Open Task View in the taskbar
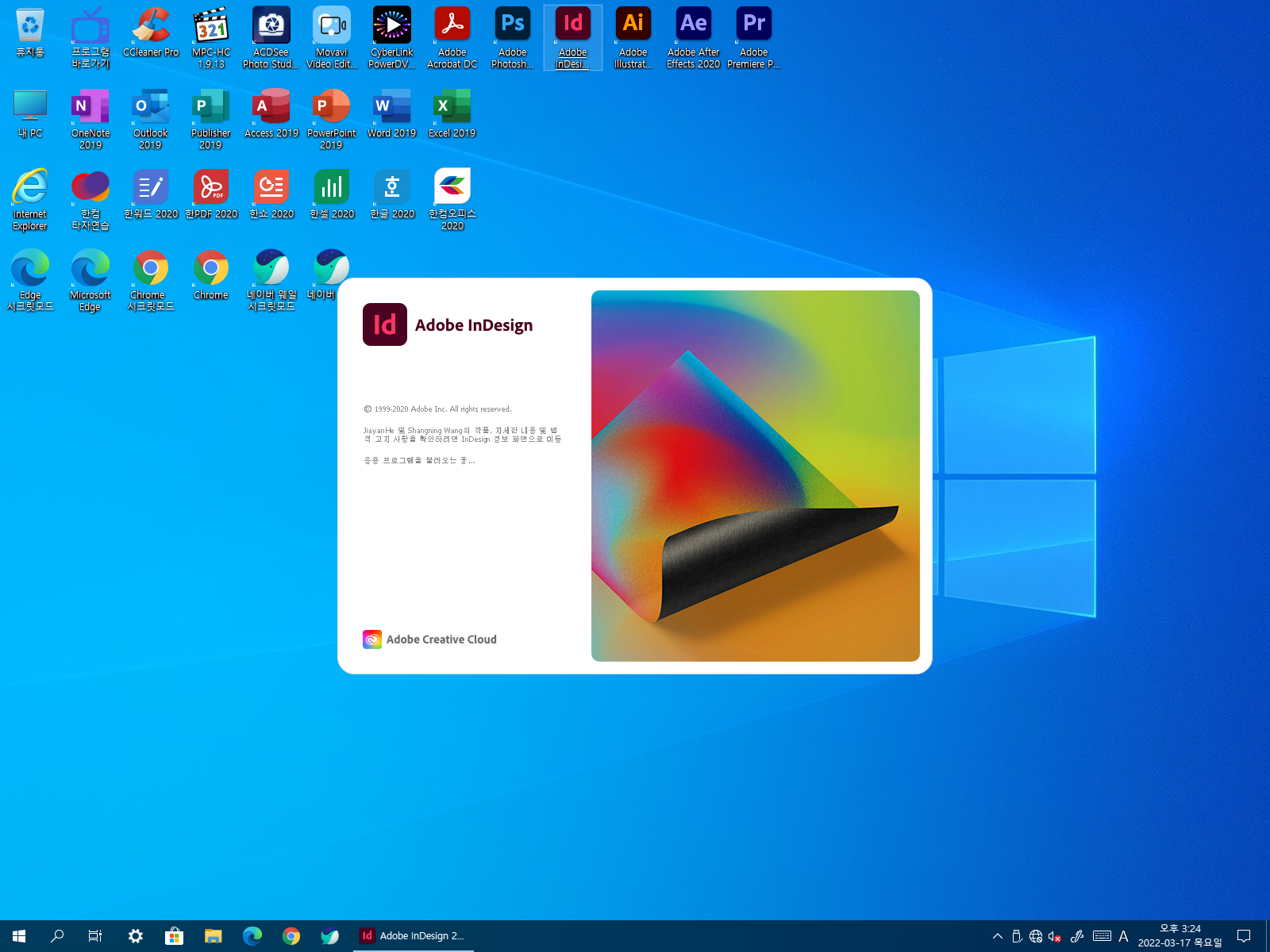 click(95, 936)
